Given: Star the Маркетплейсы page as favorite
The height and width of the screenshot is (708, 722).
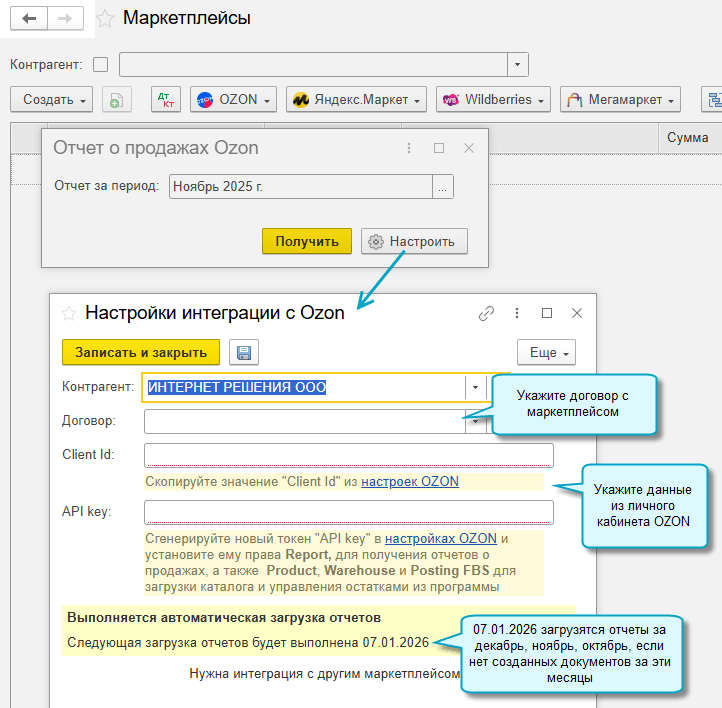Looking at the screenshot, I should click(105, 19).
